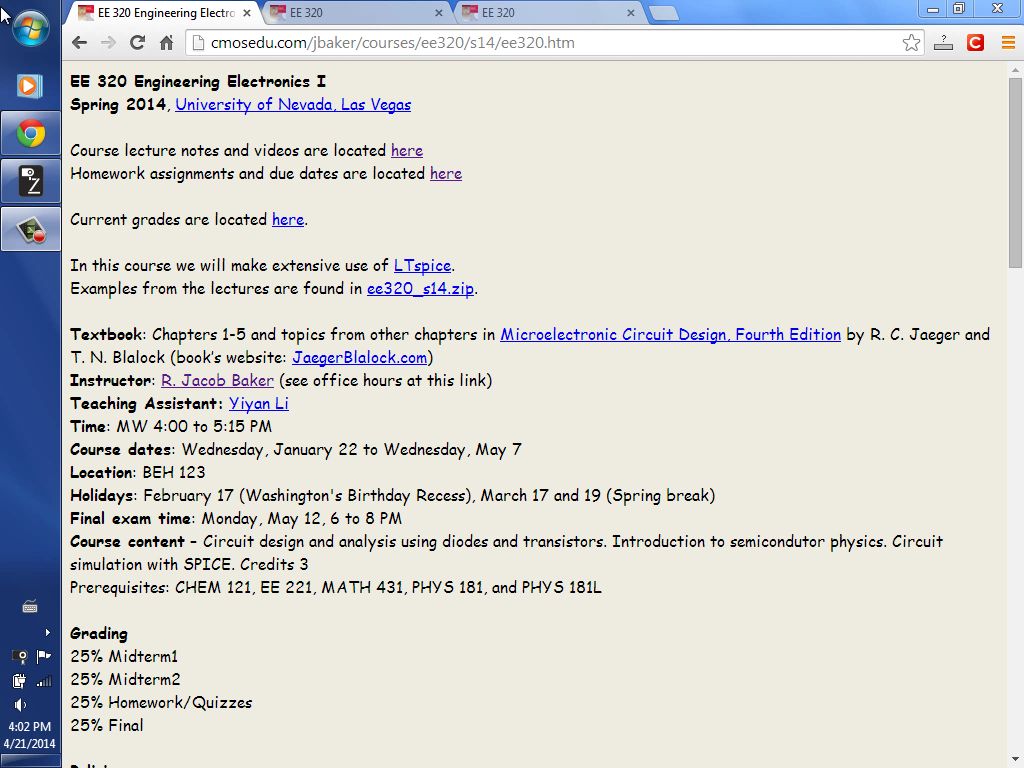Viewport: 1024px width, 768px height.
Task: Go to the browser Home page
Action: [167, 43]
